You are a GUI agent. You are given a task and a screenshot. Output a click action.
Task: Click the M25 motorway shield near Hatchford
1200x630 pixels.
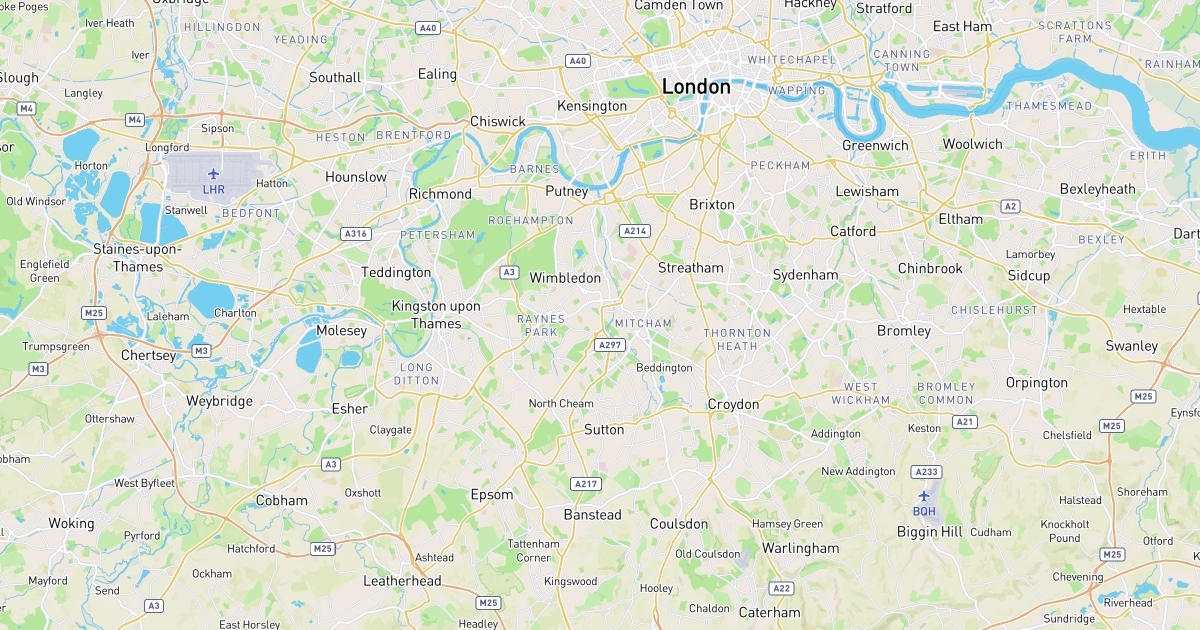(323, 548)
